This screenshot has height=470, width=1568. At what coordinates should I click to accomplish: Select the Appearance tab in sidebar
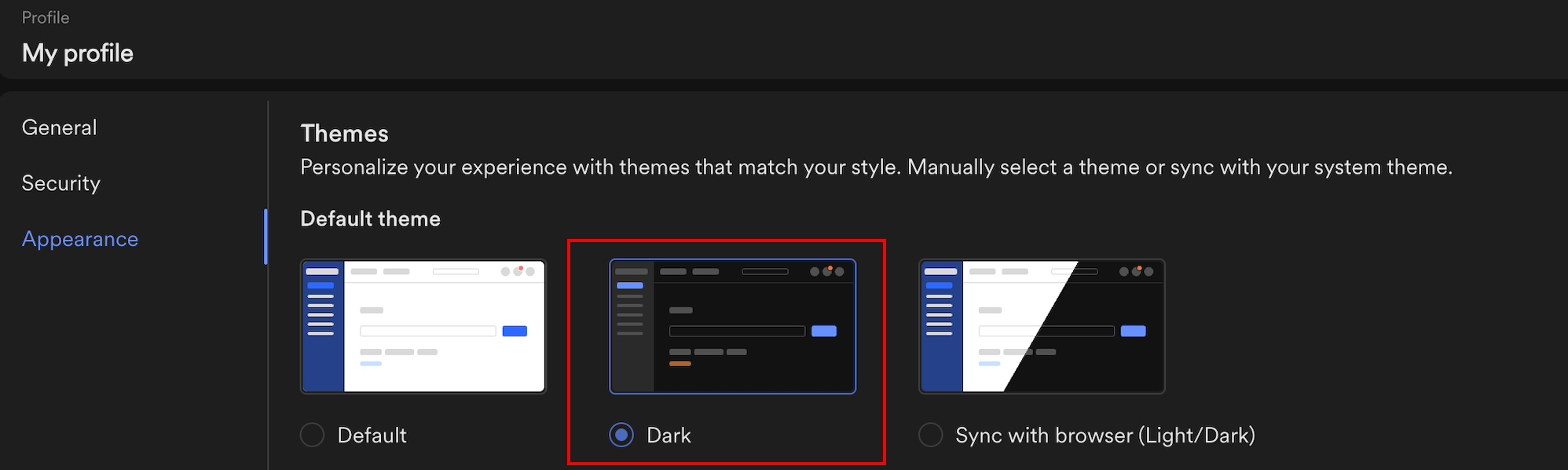[80, 239]
